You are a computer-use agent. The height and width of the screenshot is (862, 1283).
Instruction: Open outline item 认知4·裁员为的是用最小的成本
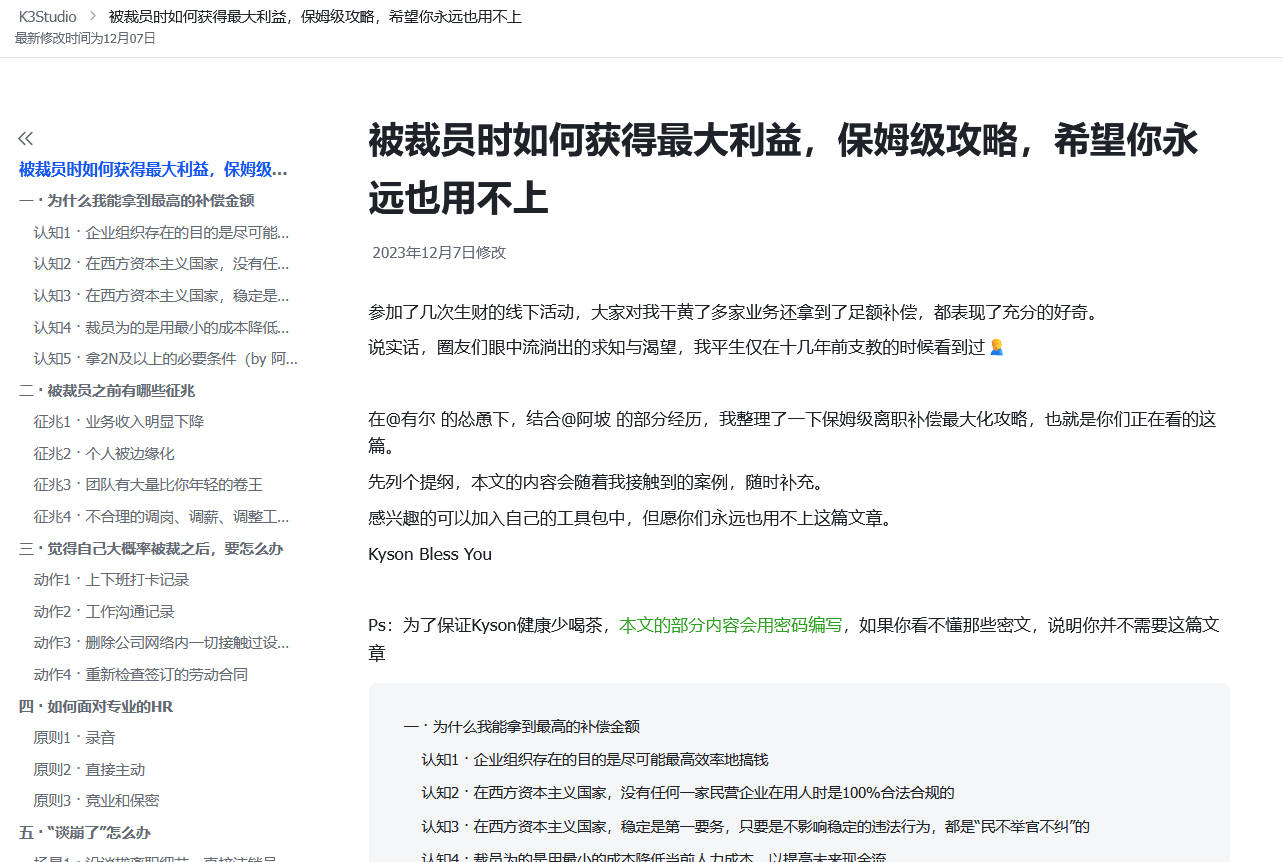pyautogui.click(x=161, y=327)
